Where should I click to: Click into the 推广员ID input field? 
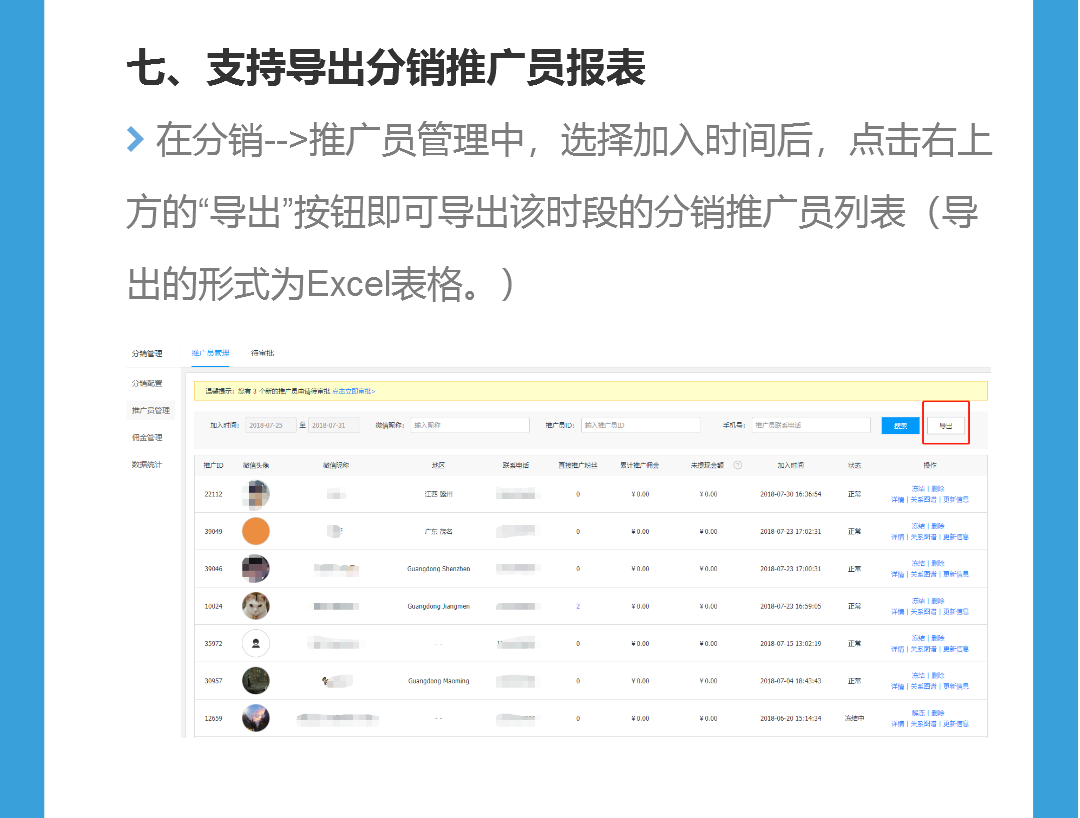(640, 425)
